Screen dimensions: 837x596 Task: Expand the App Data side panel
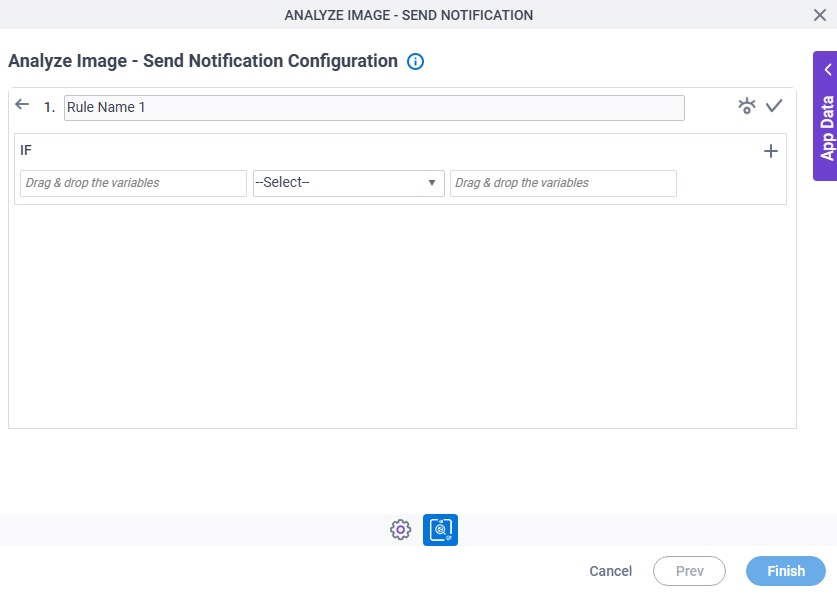pos(825,116)
